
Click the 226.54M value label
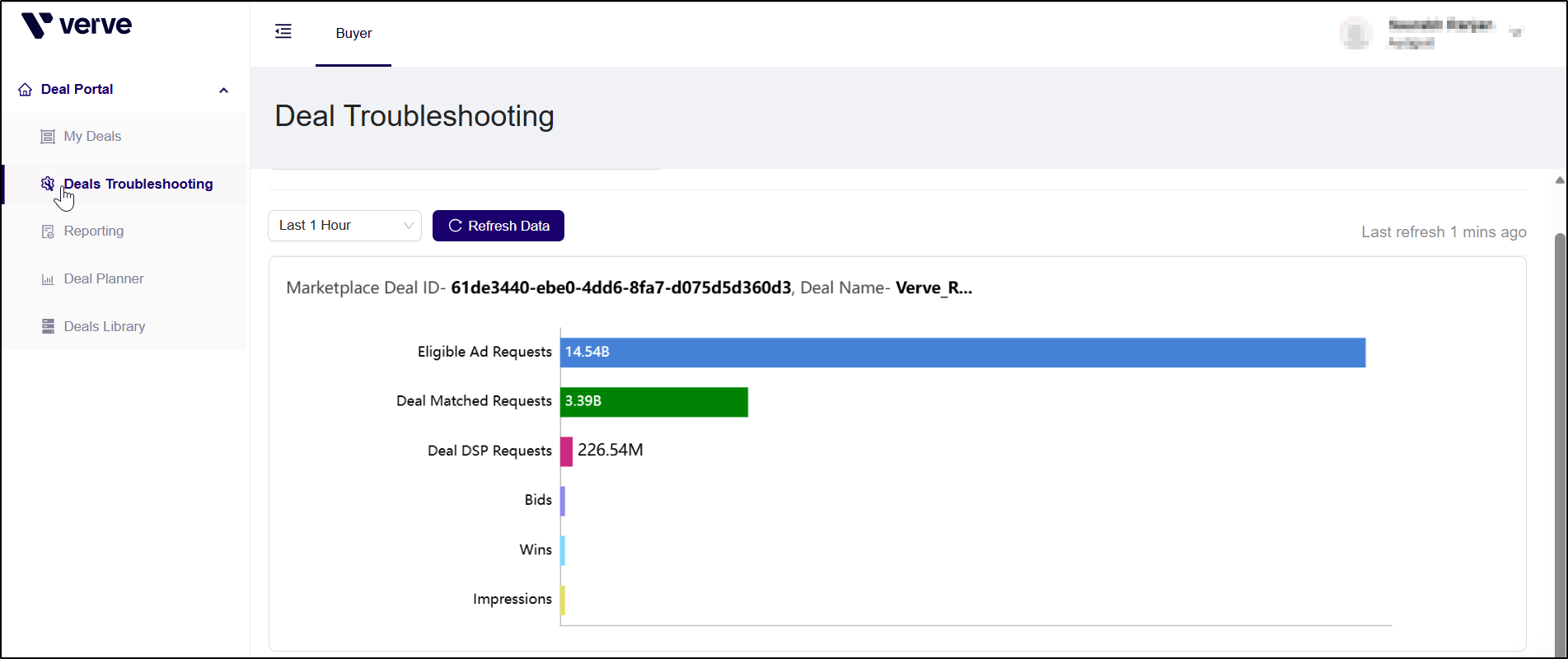(611, 450)
